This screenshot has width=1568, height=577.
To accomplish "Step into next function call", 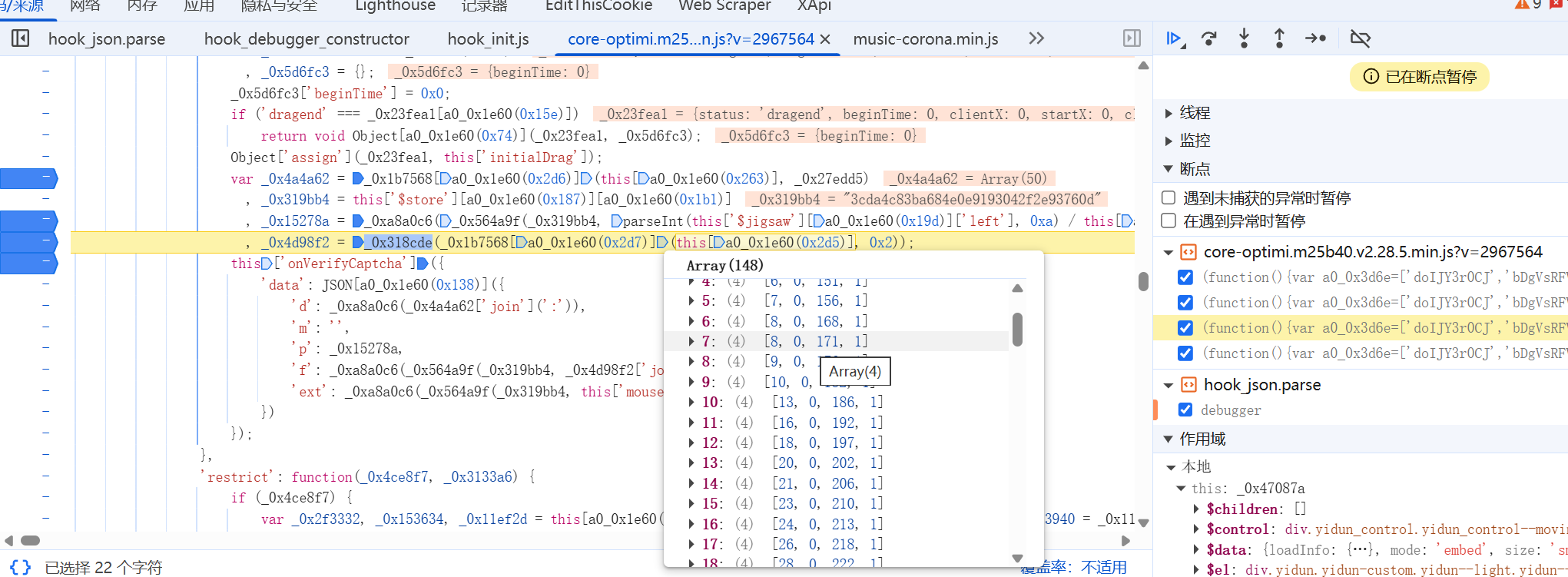I will [x=1244, y=38].
